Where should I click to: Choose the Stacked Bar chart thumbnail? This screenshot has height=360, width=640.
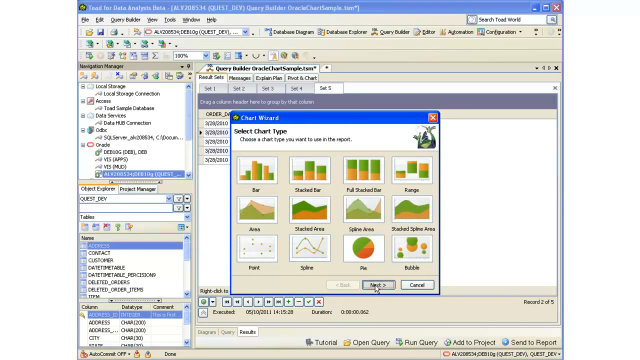pyautogui.click(x=309, y=170)
